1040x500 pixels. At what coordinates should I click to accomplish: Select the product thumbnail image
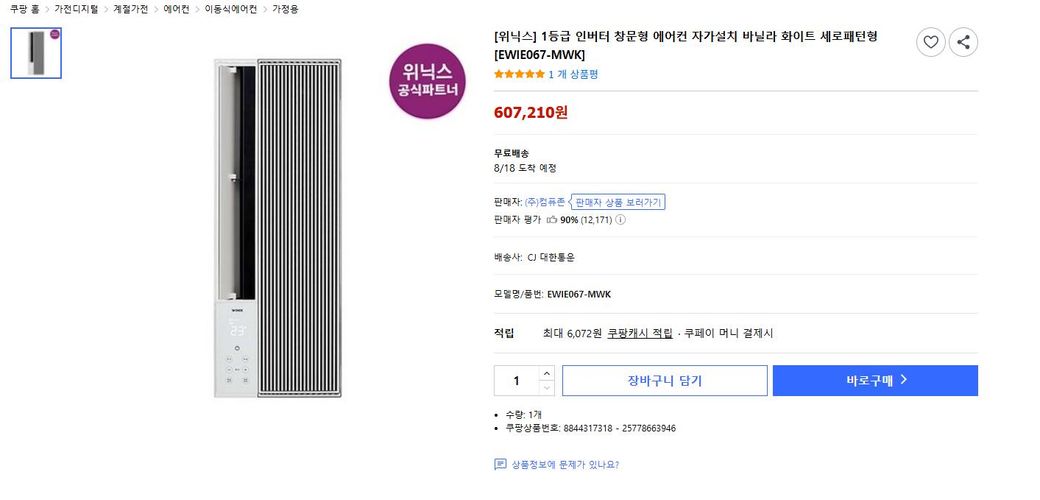[x=36, y=53]
